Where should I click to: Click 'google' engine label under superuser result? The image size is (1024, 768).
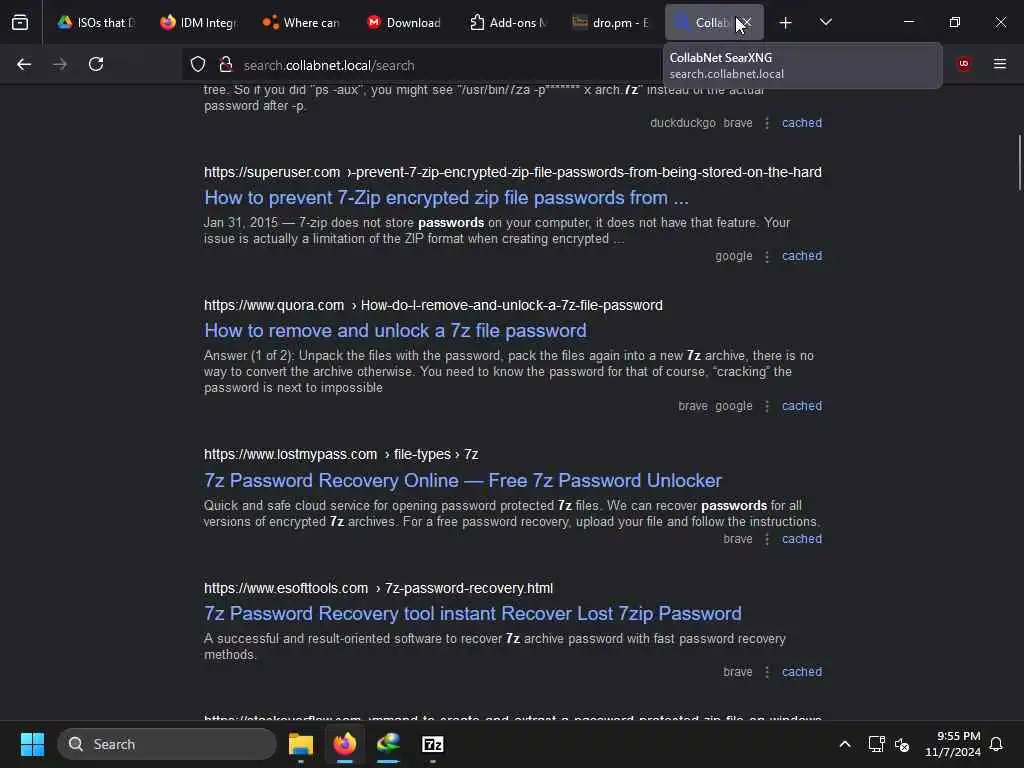pyautogui.click(x=733, y=256)
